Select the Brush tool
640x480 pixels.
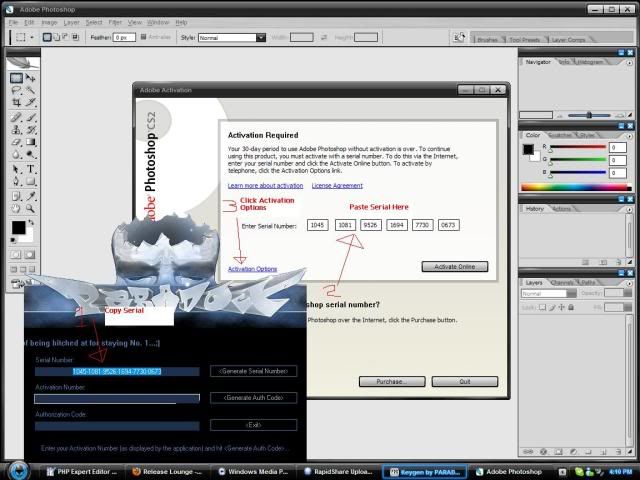coord(31,118)
